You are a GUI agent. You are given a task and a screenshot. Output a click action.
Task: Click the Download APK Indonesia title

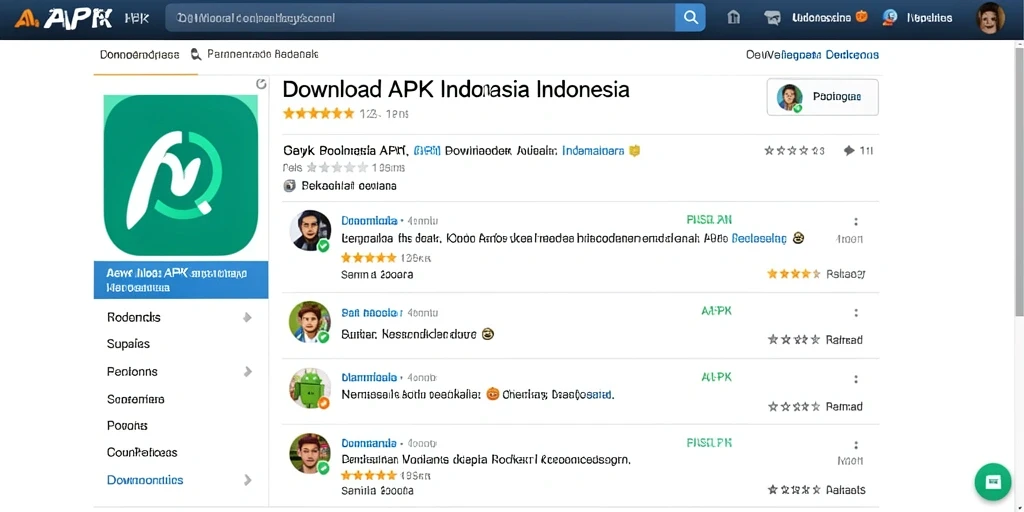click(x=456, y=89)
